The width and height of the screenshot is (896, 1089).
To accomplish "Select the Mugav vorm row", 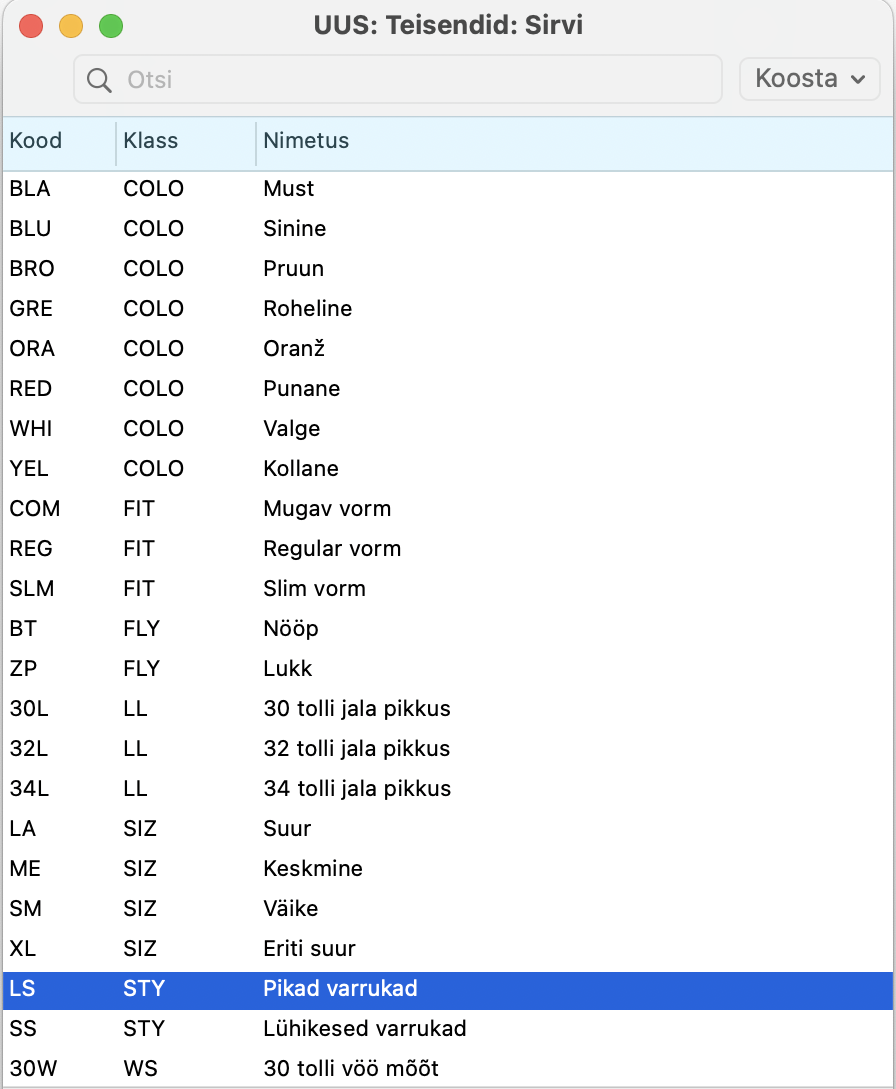I will click(448, 508).
